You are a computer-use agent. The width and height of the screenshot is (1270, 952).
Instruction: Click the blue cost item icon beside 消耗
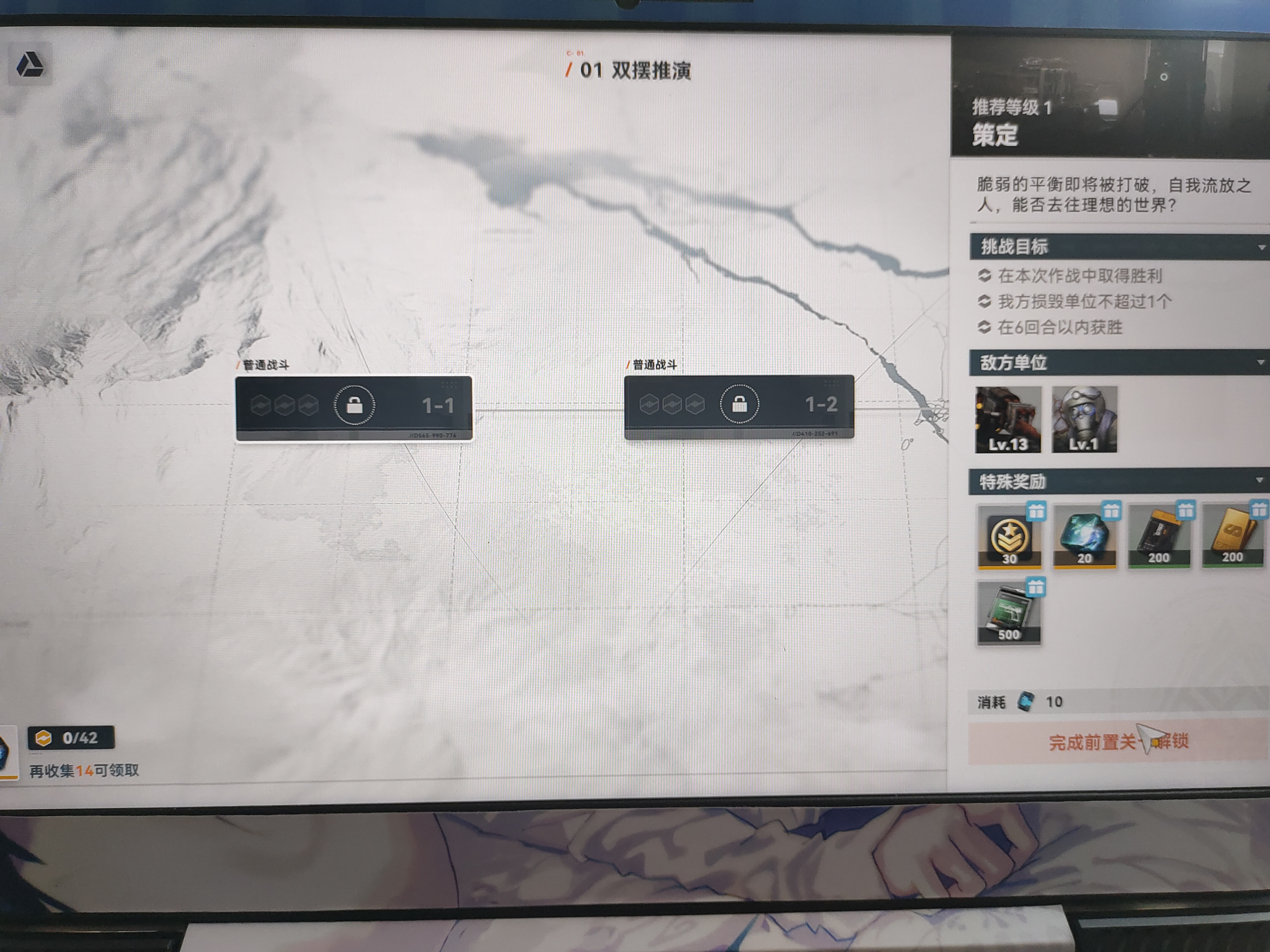click(x=1026, y=701)
